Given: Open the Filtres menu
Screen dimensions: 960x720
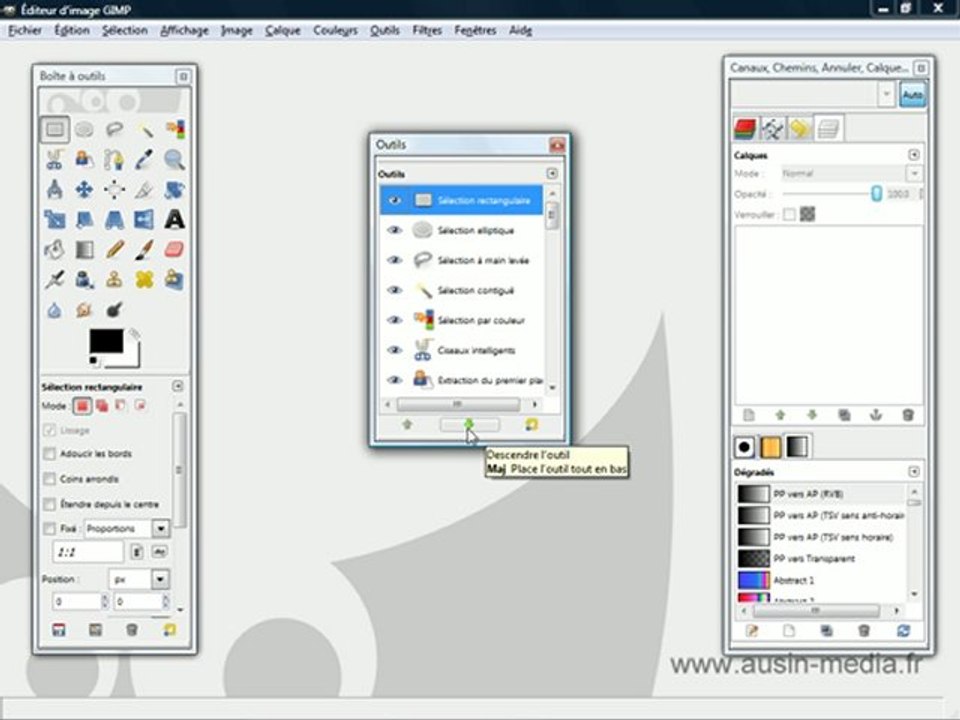Looking at the screenshot, I should pyautogui.click(x=427, y=30).
